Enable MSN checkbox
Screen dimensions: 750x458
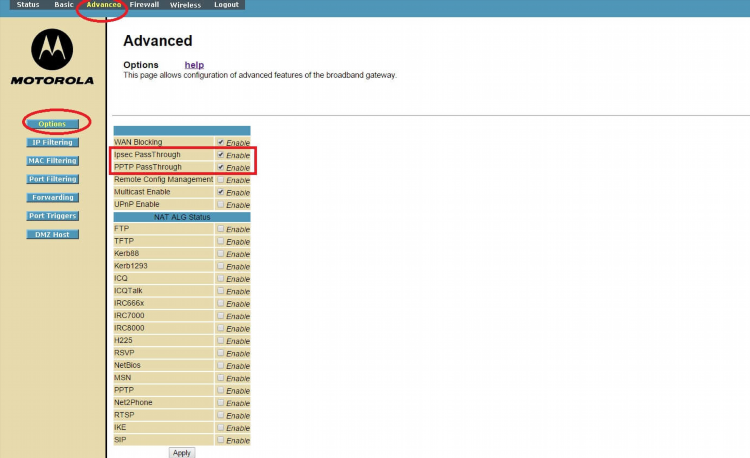pos(221,378)
